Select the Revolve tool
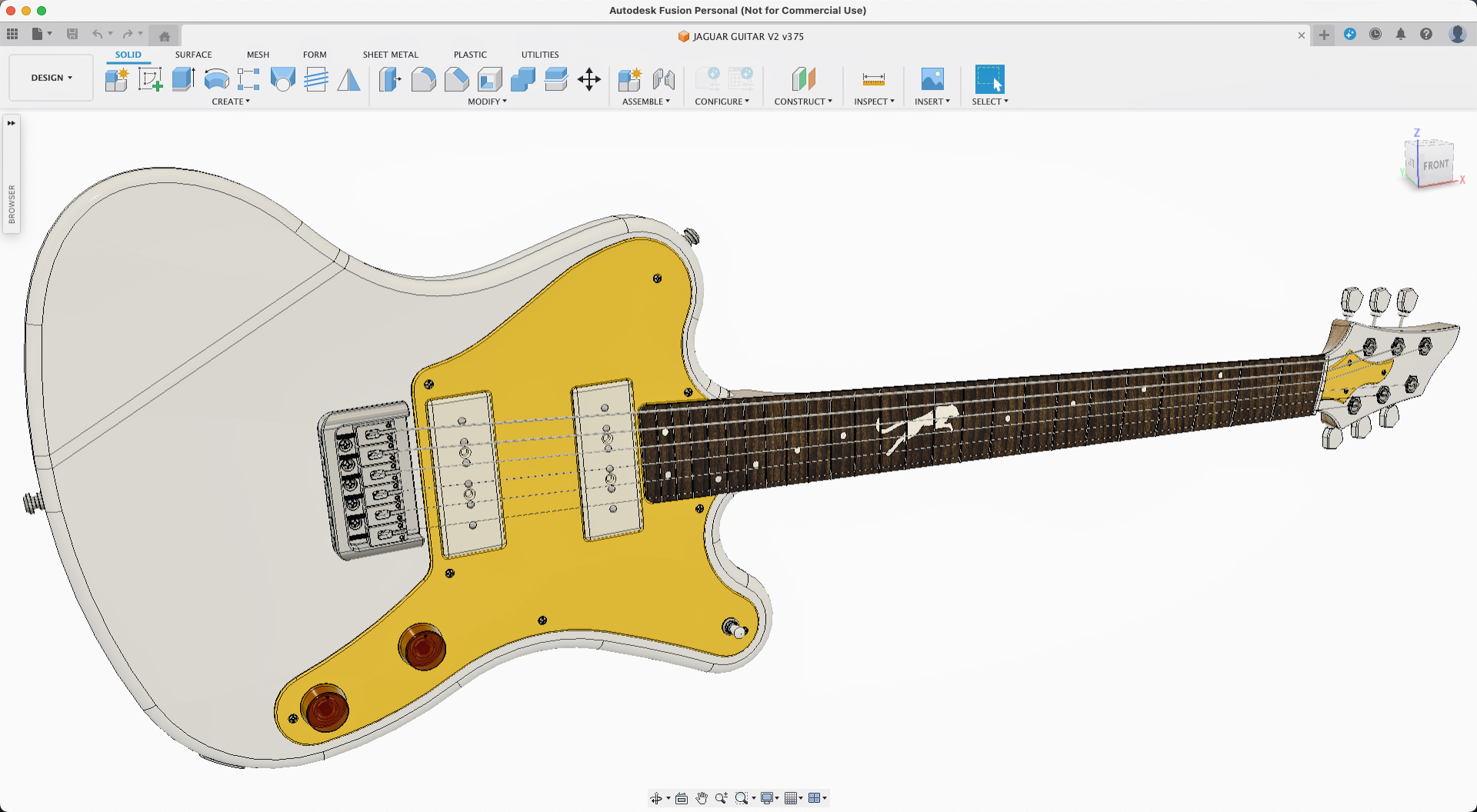This screenshot has width=1477, height=812. tap(216, 79)
